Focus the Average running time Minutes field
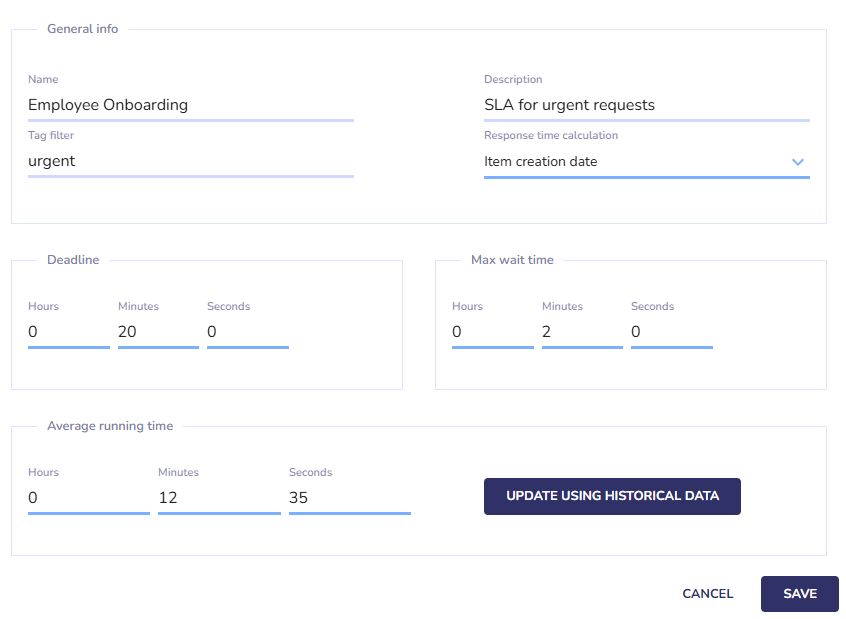The image size is (846, 619). 219,498
